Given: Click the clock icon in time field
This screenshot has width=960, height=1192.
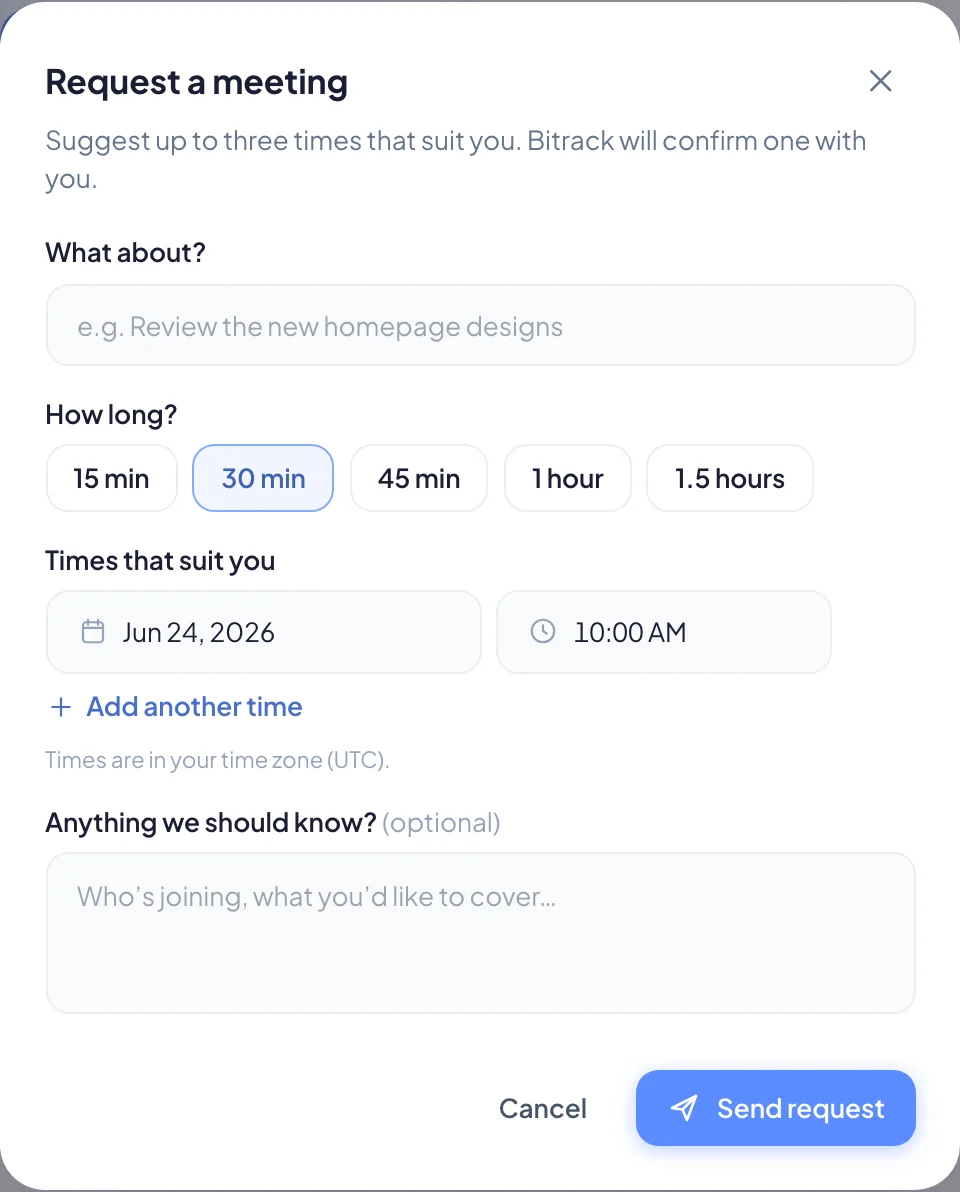Looking at the screenshot, I should 543,631.
